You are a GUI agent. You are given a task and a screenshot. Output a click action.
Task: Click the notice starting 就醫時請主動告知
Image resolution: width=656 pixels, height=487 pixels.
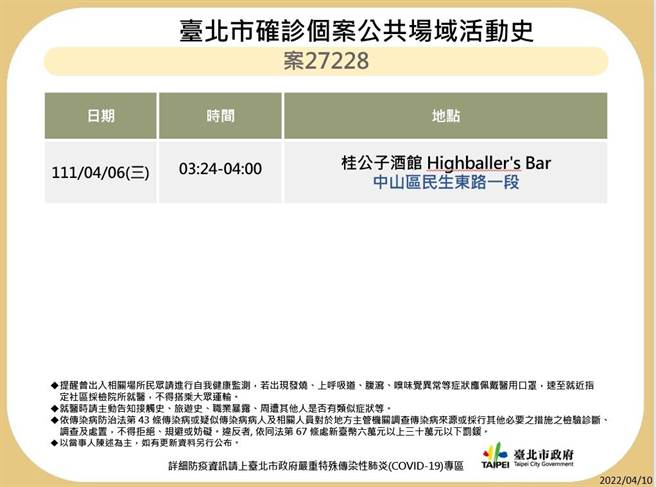tap(222, 408)
